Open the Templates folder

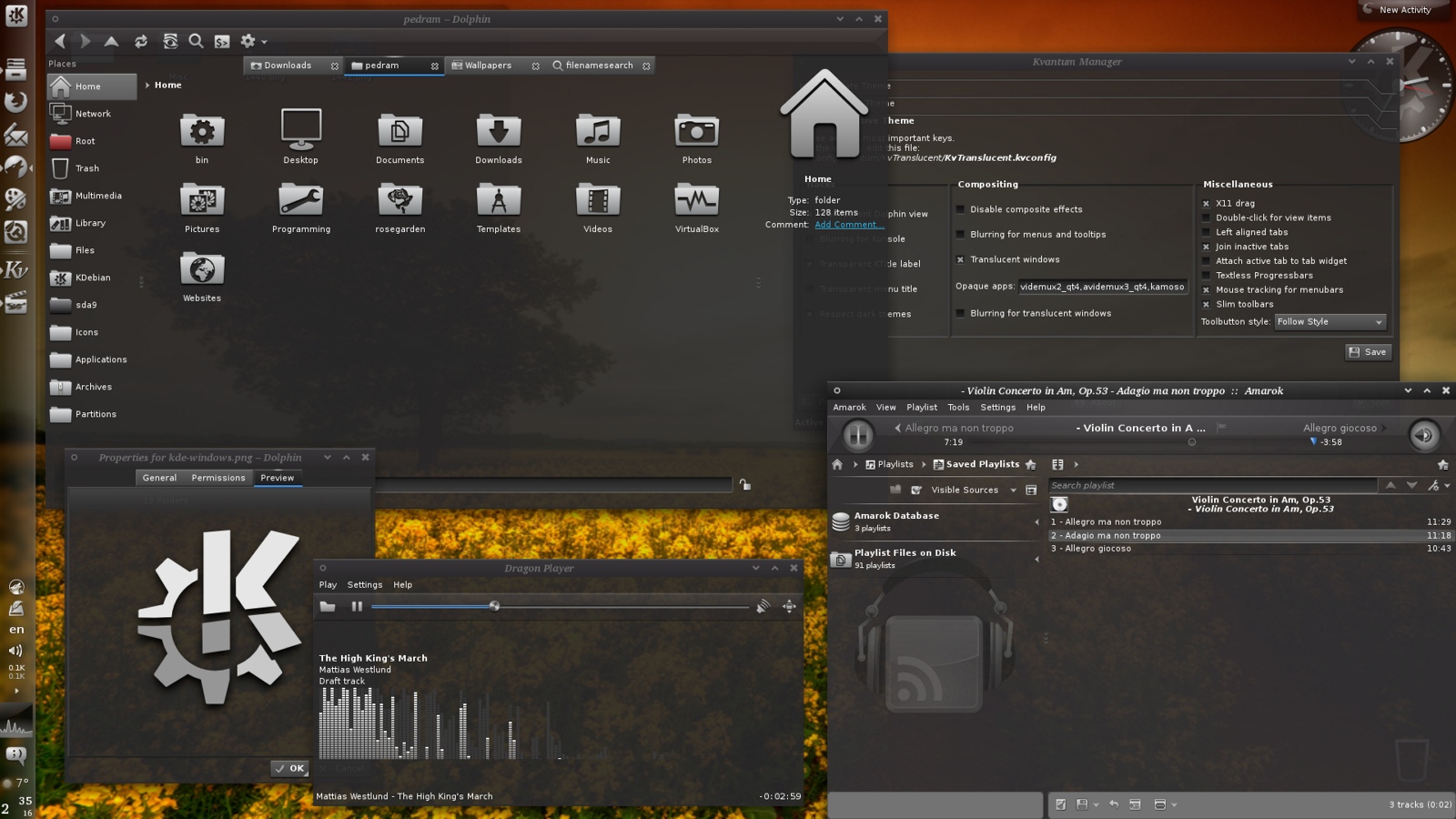[499, 208]
